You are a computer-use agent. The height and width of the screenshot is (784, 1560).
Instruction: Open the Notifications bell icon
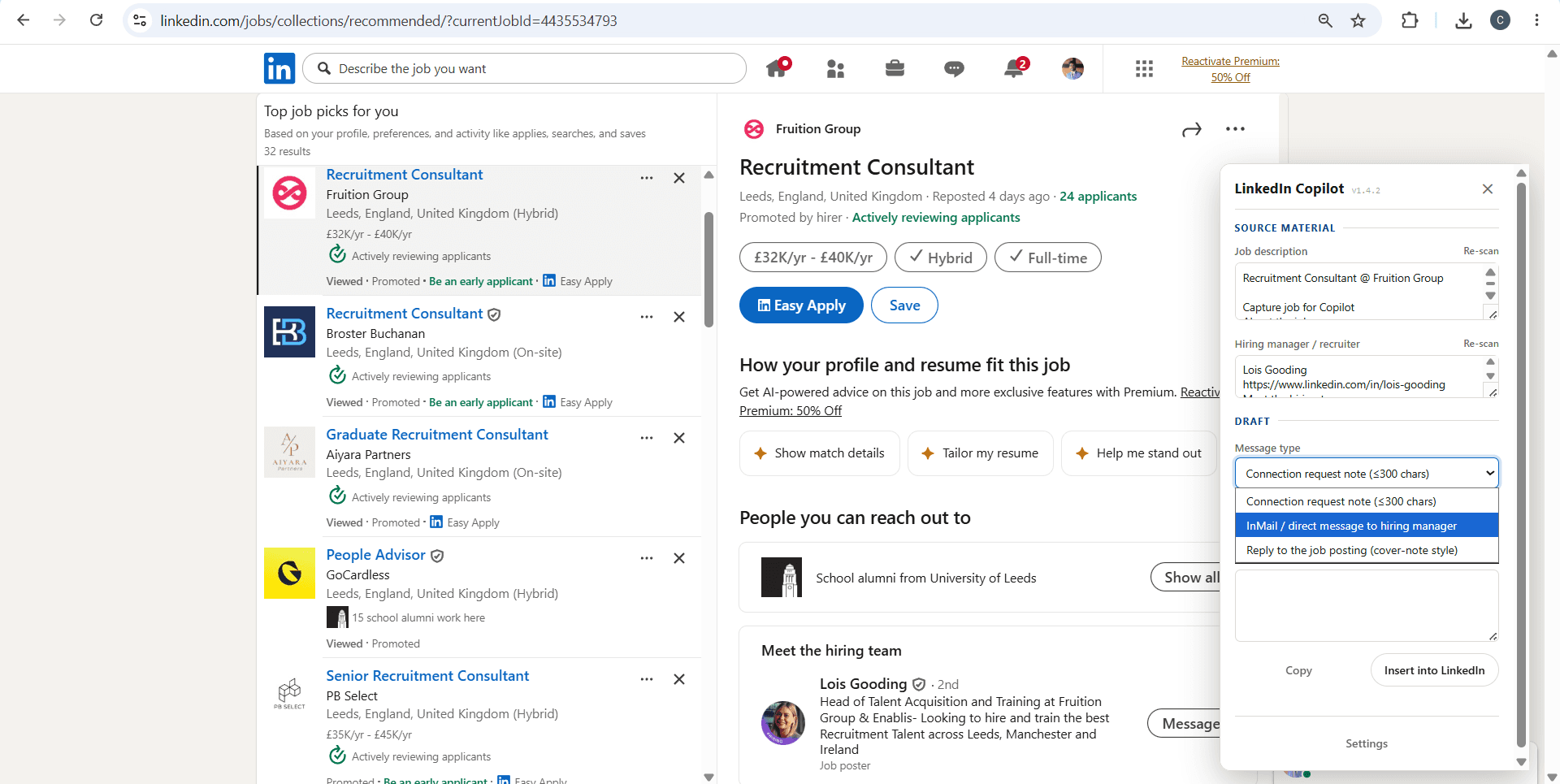1015,68
